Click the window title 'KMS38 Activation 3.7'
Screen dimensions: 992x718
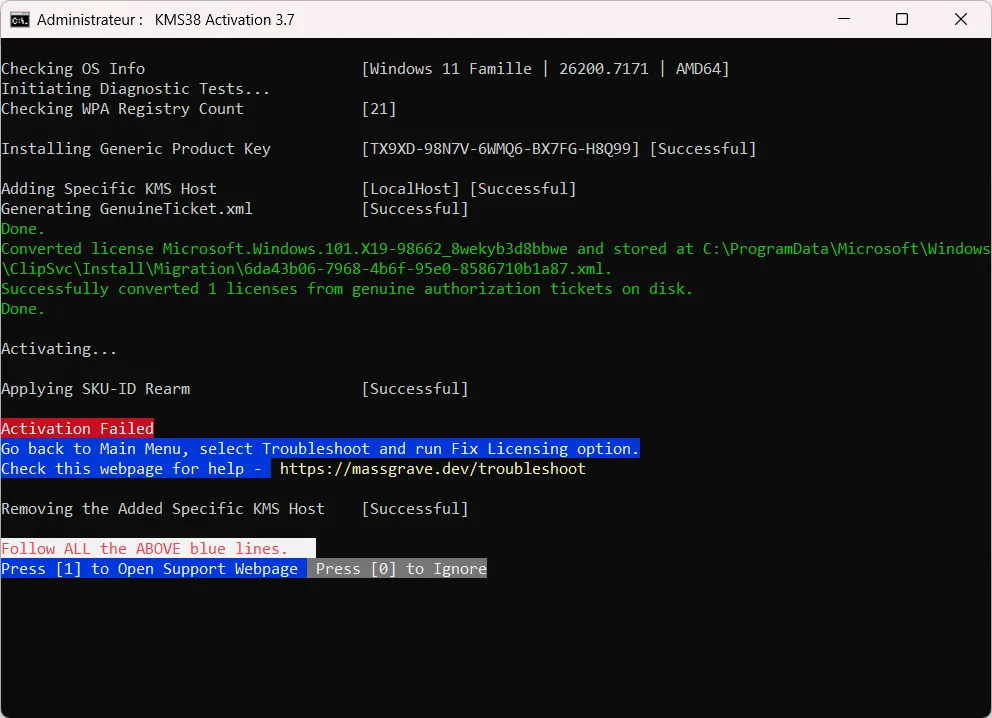[x=224, y=20]
